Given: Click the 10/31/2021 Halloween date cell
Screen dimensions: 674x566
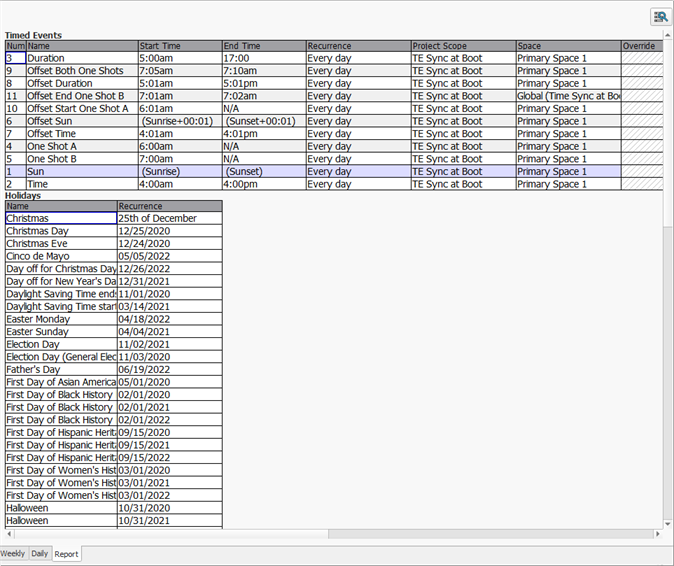Looking at the screenshot, I should 169,521.
